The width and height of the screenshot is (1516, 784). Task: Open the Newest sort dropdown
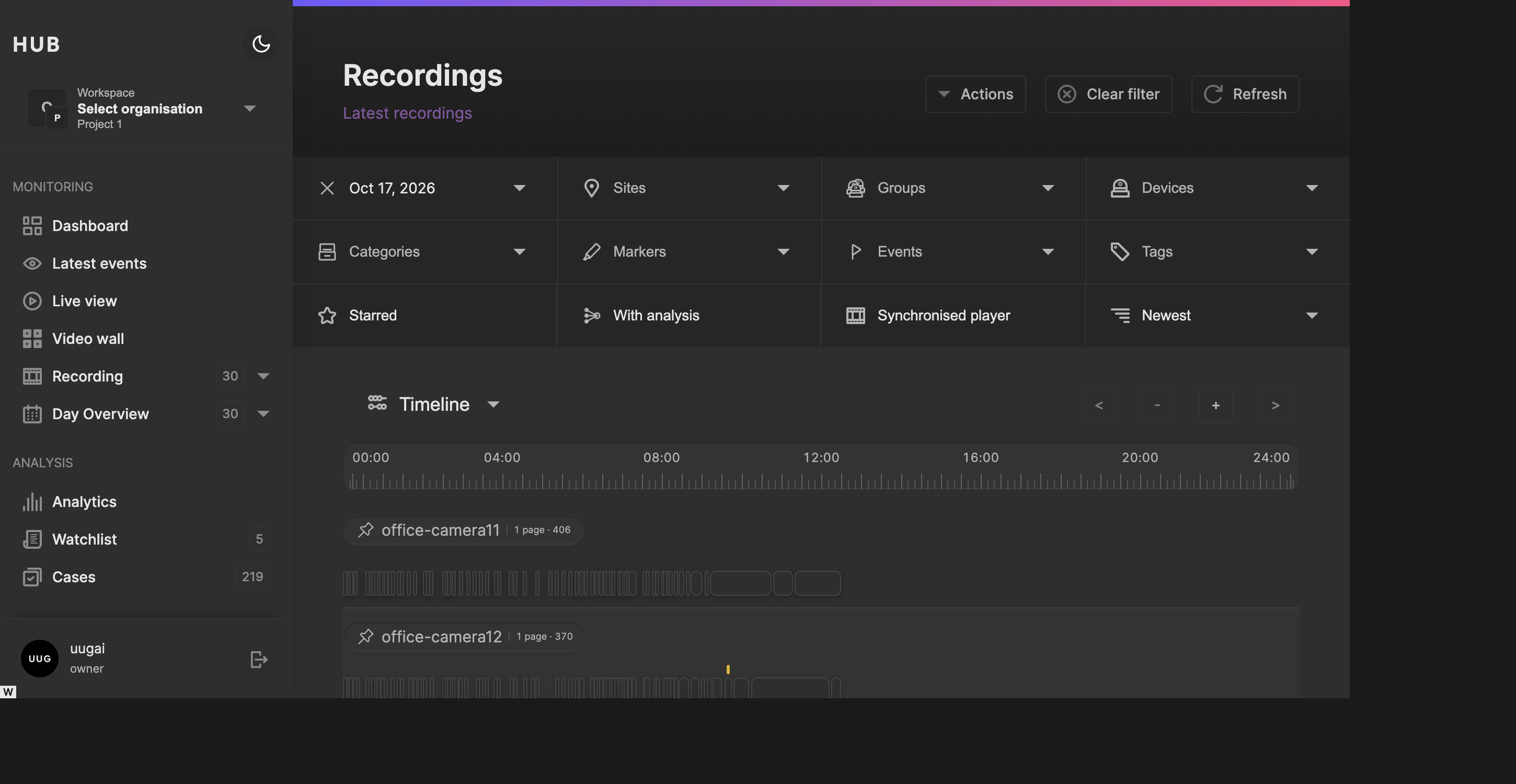tap(1217, 316)
